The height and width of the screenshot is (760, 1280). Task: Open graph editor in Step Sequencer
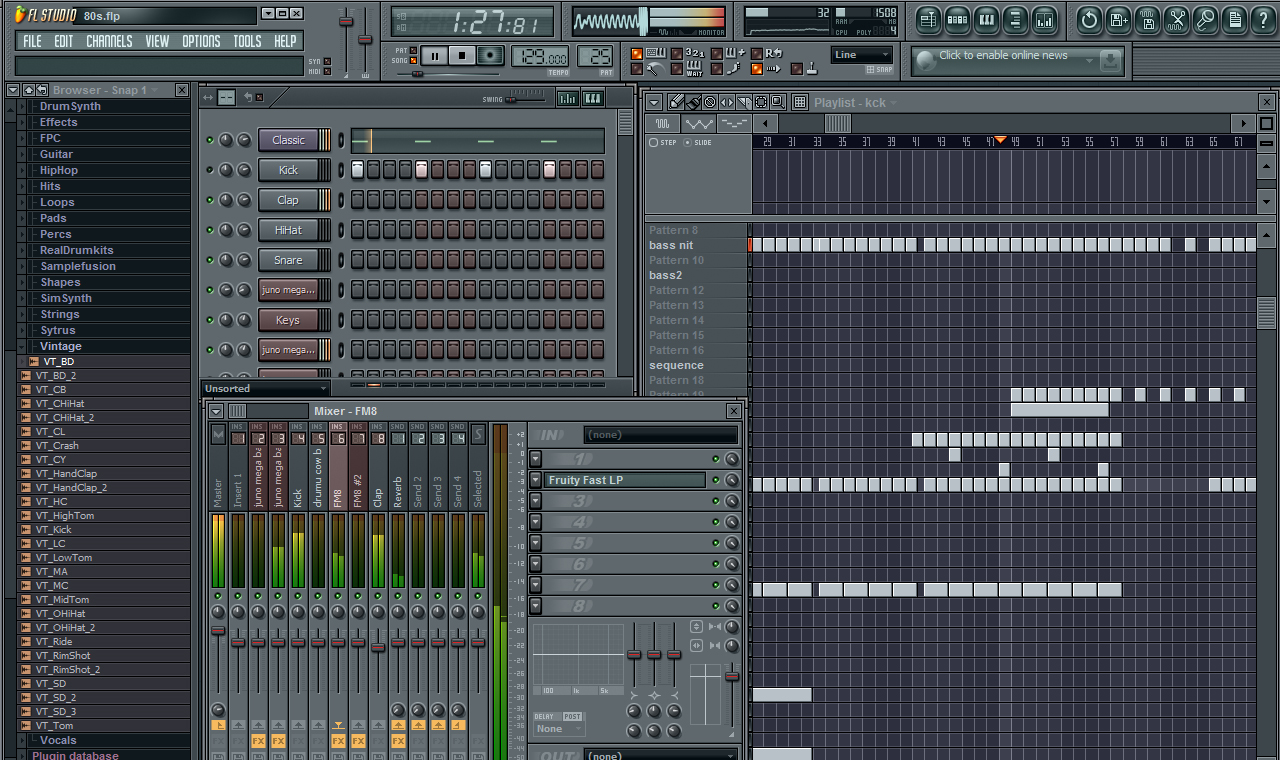tap(567, 98)
